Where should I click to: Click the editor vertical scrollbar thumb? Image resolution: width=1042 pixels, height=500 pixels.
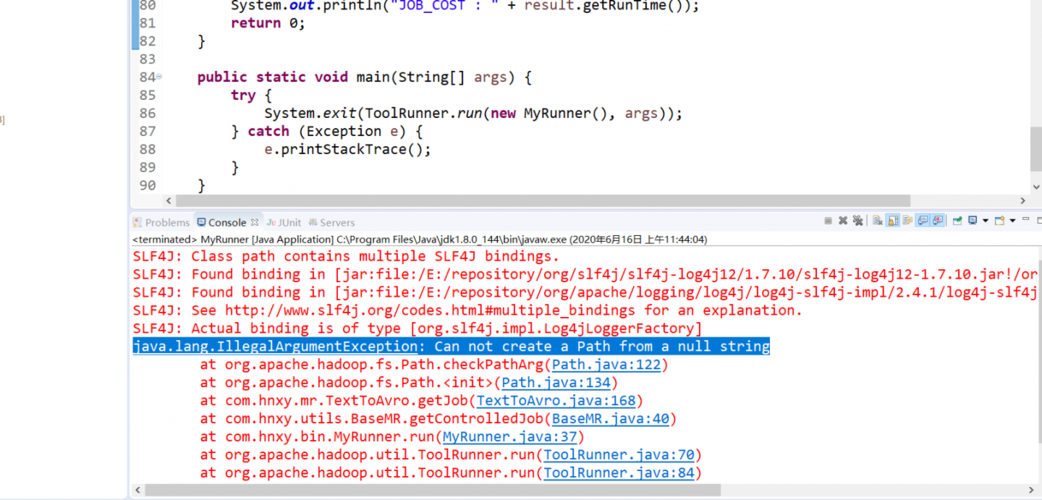[1036, 148]
